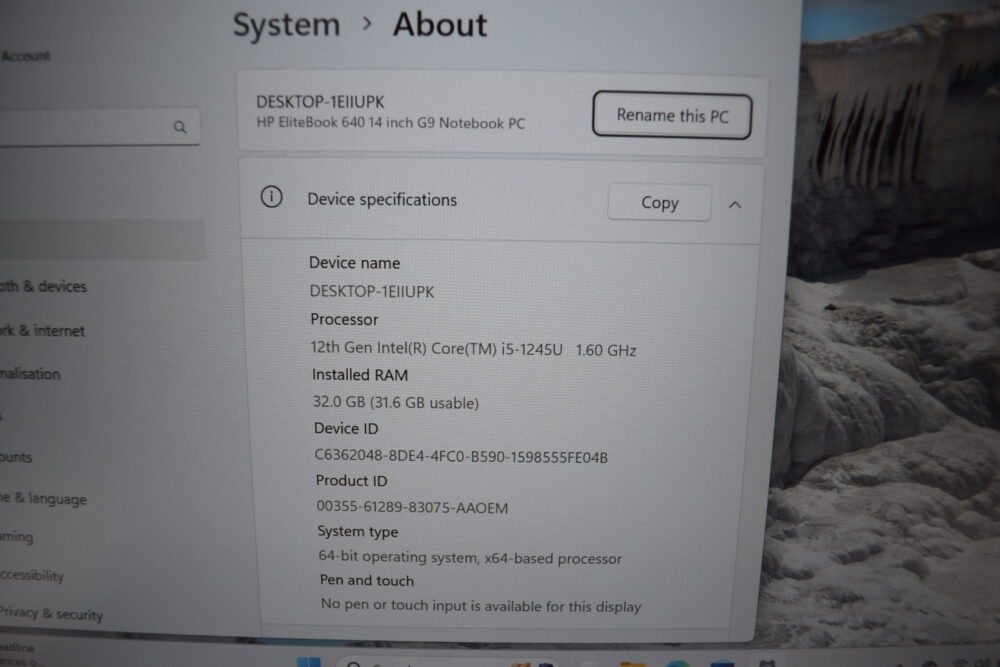Click the HP EliteBook 640 model text

click(390, 122)
